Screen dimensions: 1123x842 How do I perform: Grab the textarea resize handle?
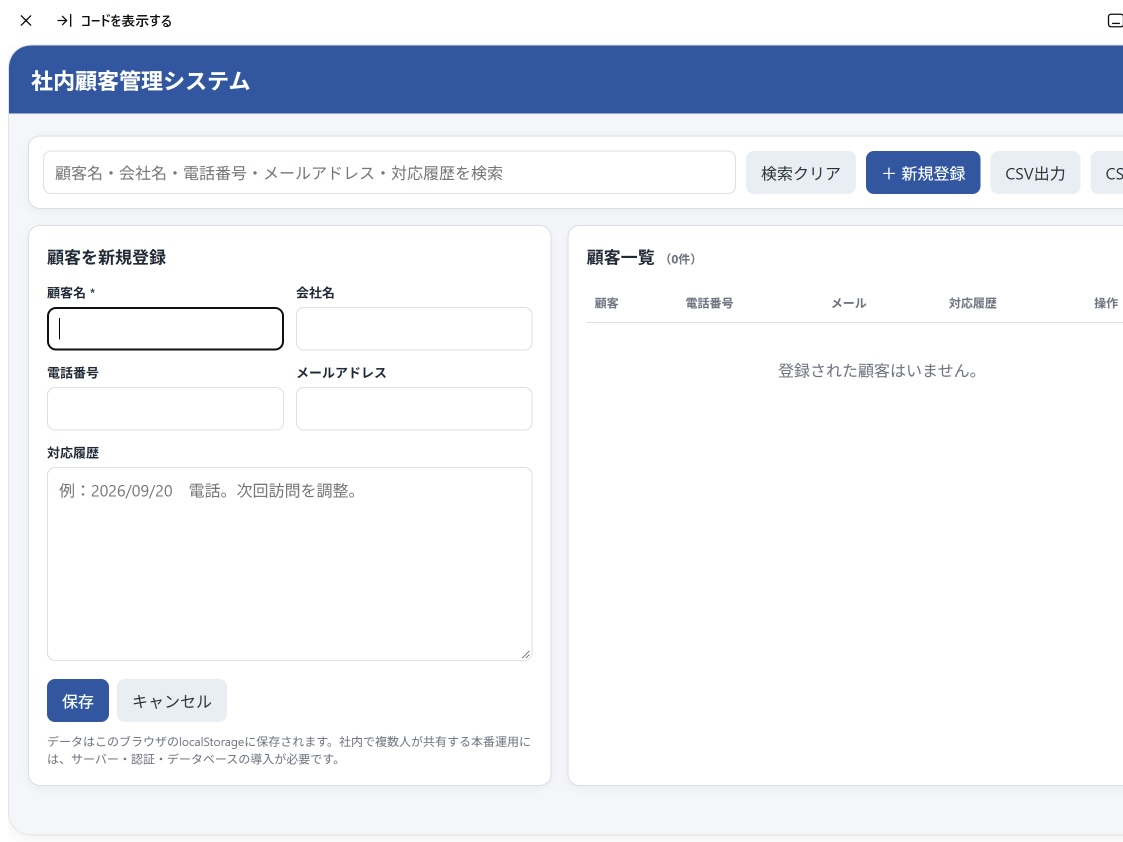(526, 654)
